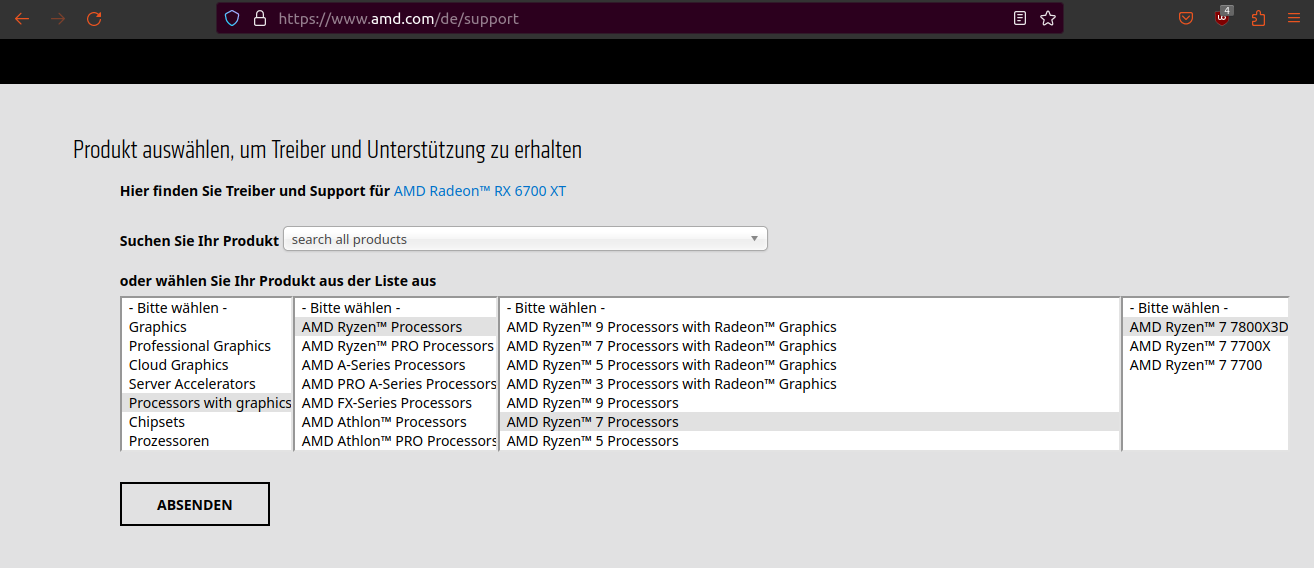Select Cloud Graphics category
The height and width of the screenshot is (568, 1314).
pyautogui.click(x=207, y=365)
